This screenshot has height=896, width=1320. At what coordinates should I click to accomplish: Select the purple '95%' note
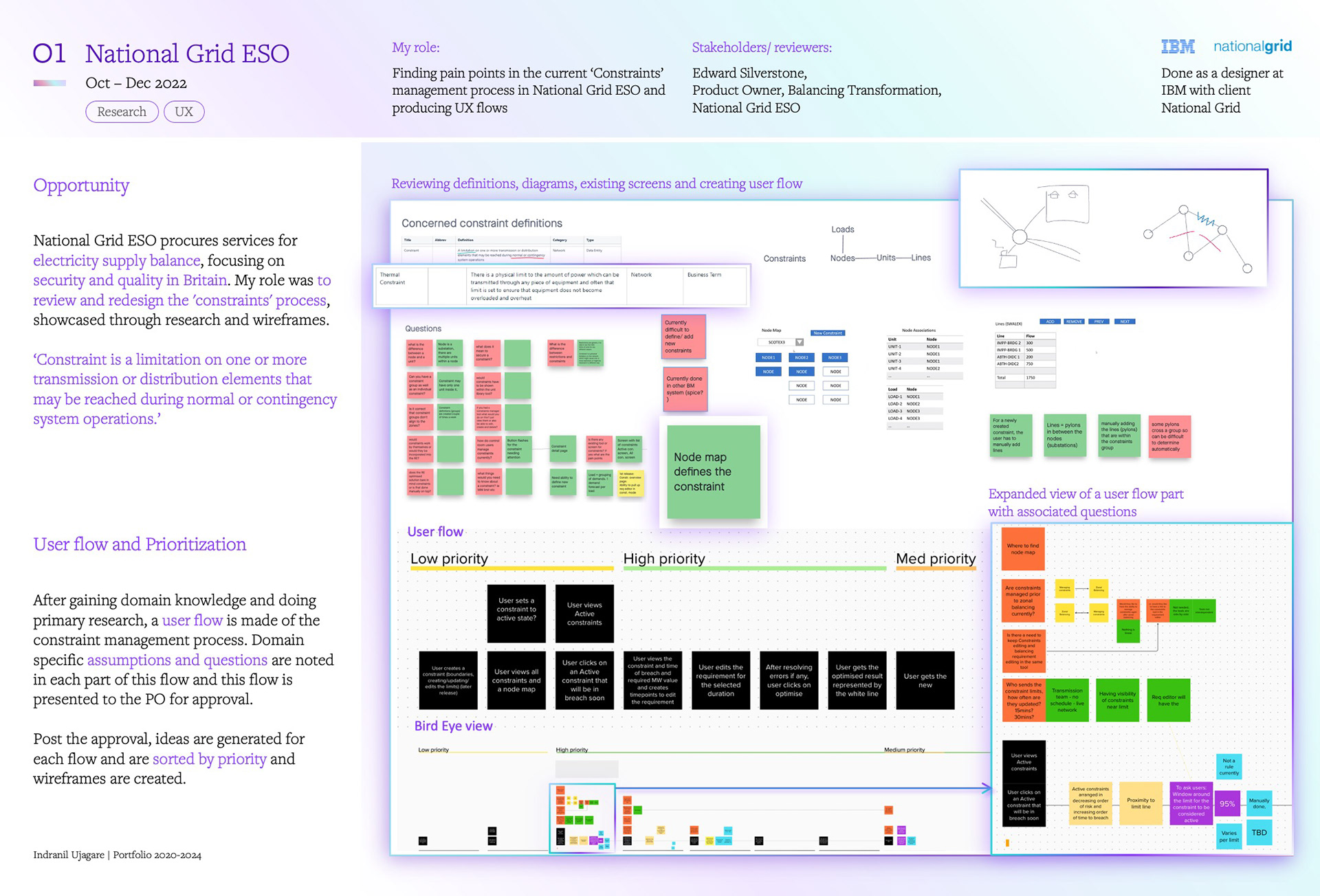1227,803
